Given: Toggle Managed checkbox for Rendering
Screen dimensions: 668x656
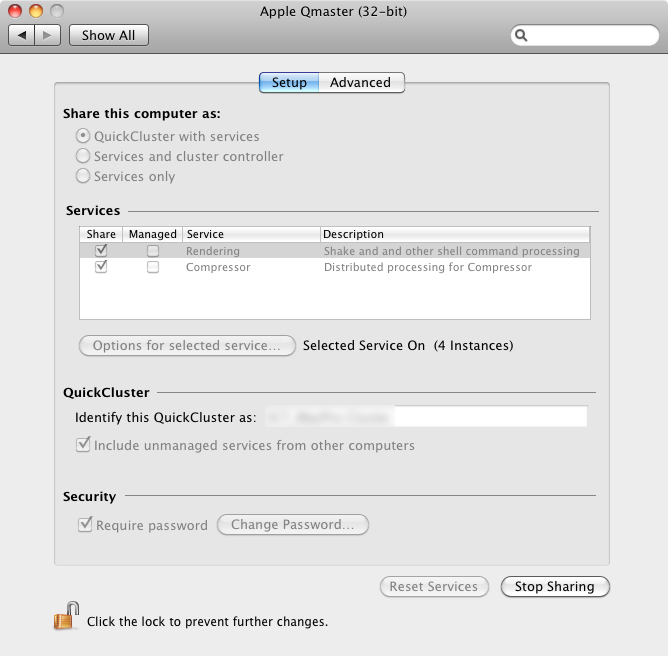Looking at the screenshot, I should coord(153,251).
